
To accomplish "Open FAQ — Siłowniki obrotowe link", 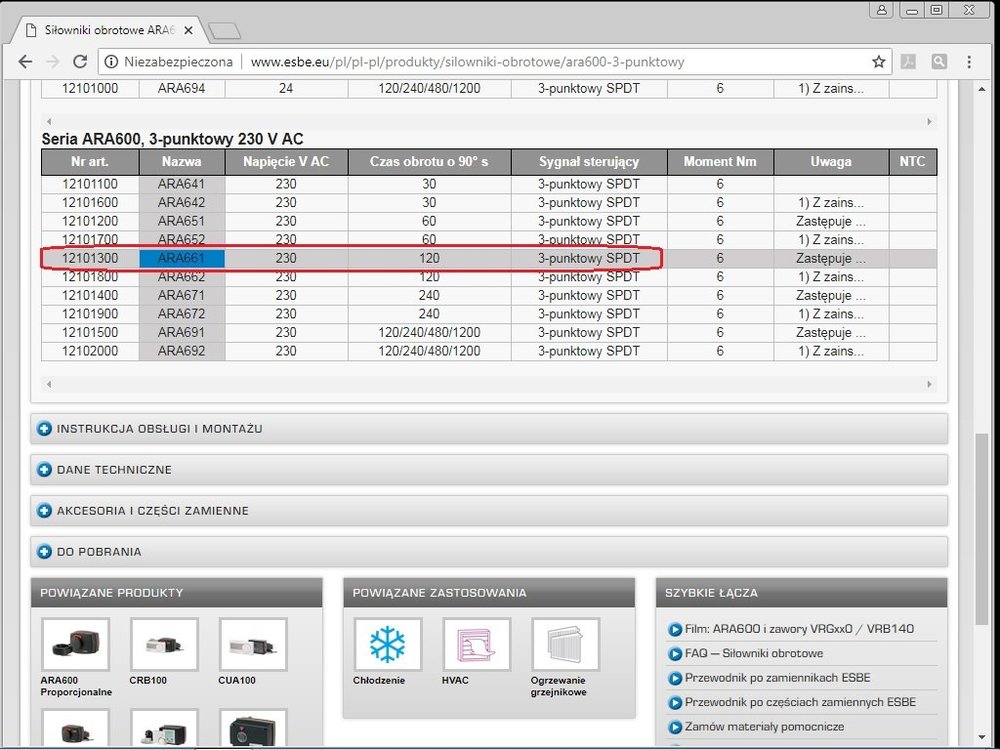I will (x=755, y=653).
